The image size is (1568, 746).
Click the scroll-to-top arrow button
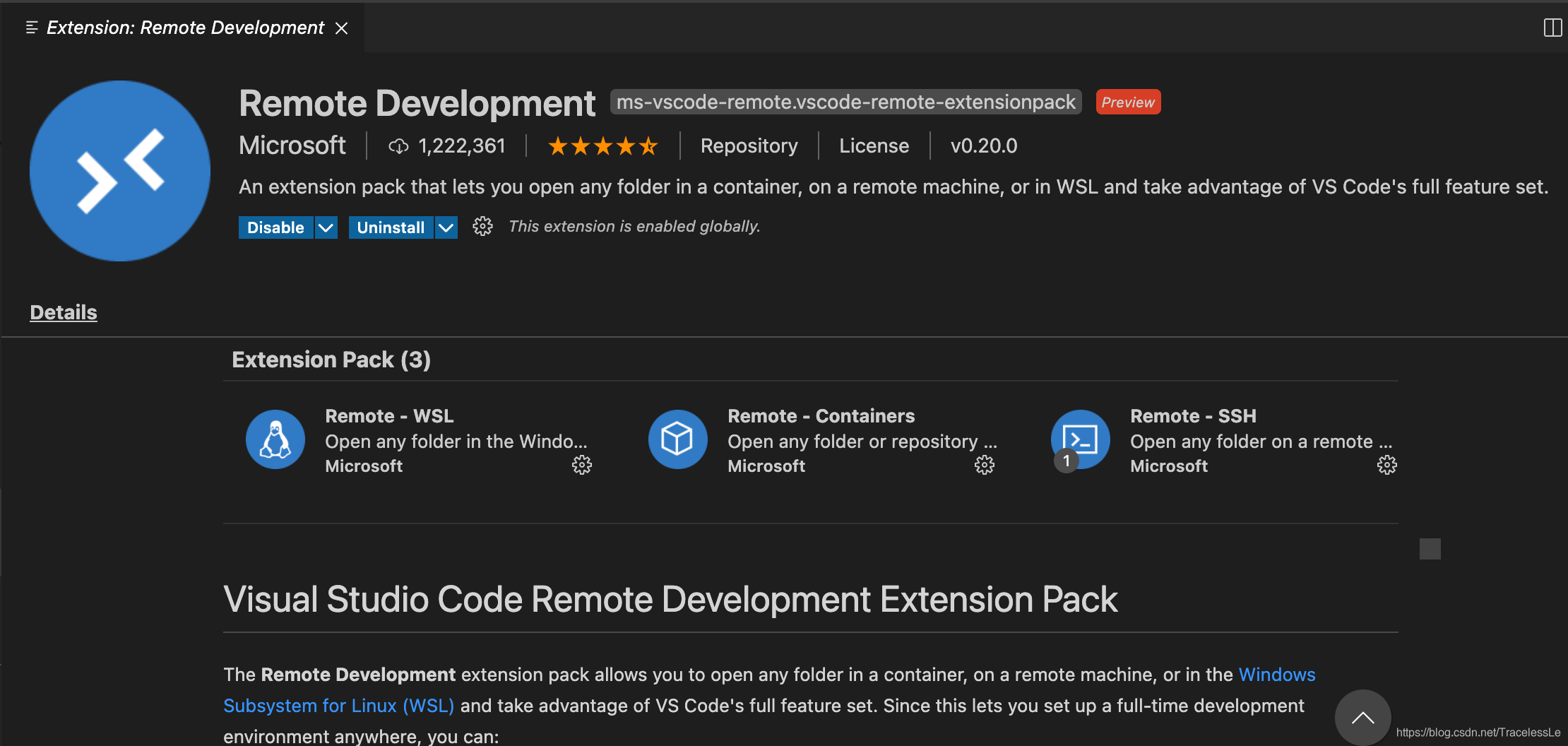pyautogui.click(x=1362, y=718)
